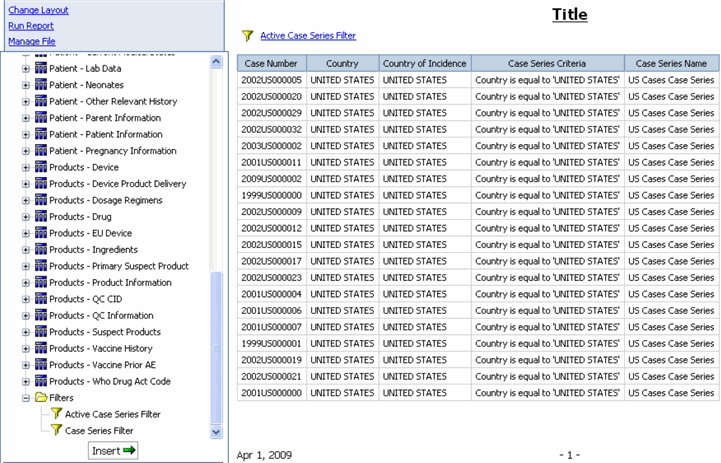Click the Products - Drug table icon
Viewport: 721px width, 463px height.
pyautogui.click(x=41, y=217)
